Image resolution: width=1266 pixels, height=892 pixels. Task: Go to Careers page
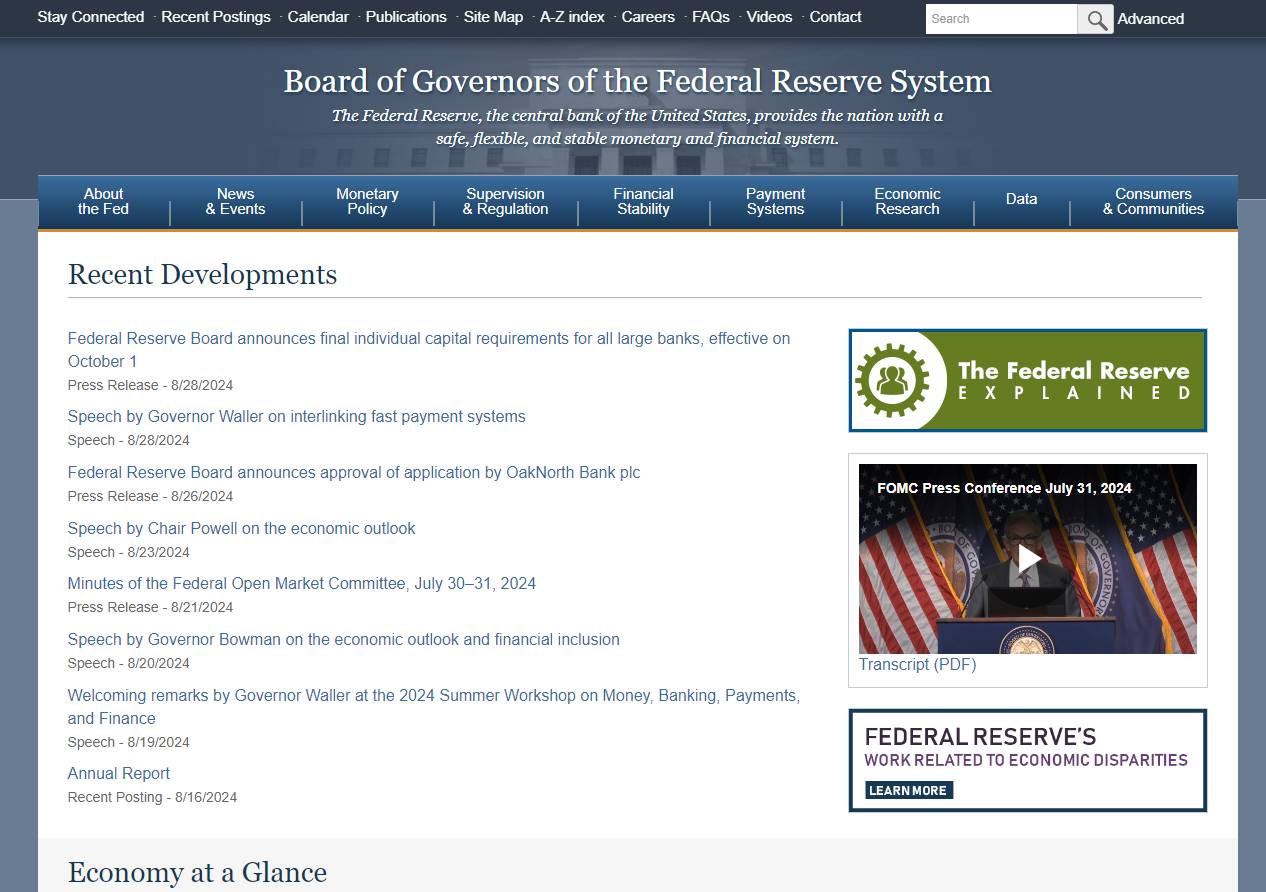pyautogui.click(x=648, y=17)
